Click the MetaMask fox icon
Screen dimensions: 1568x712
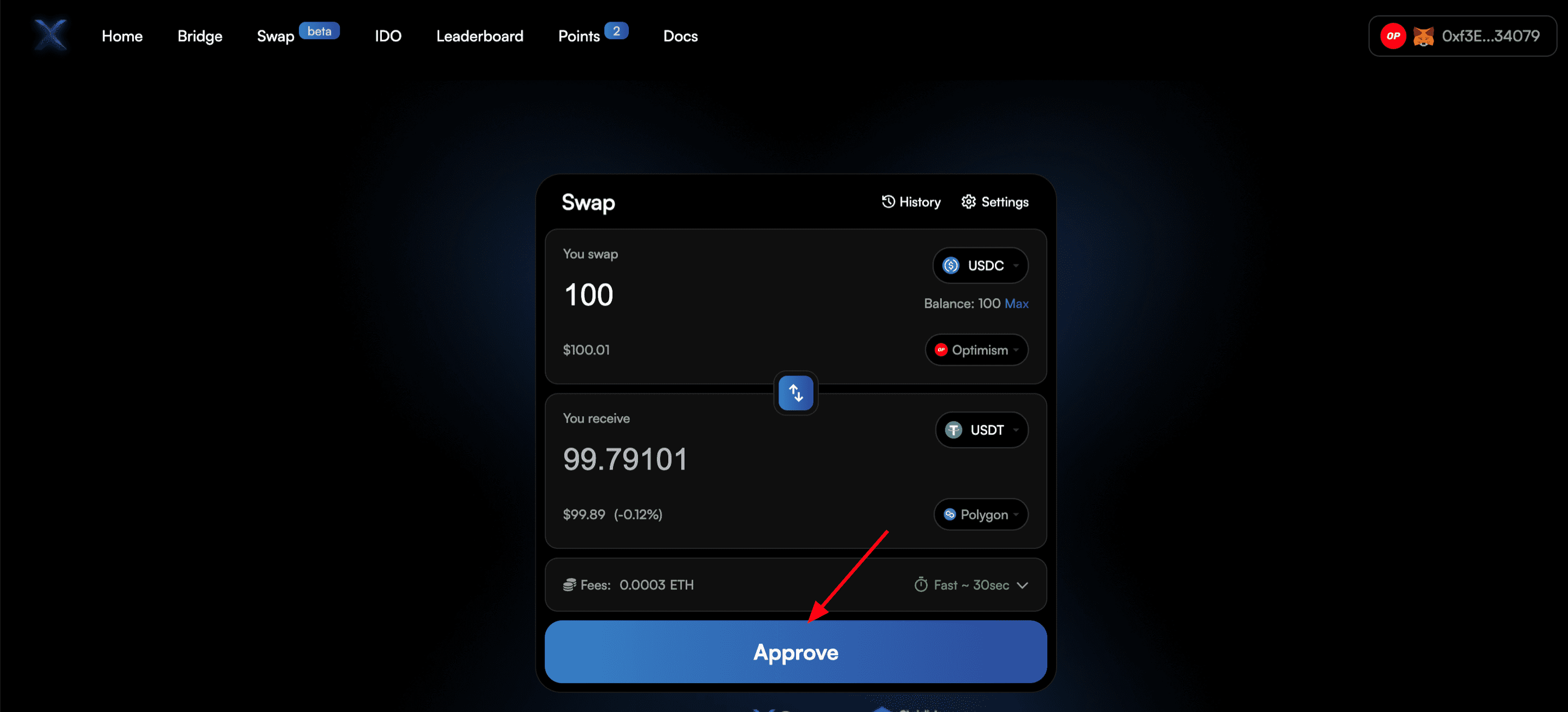[1423, 36]
